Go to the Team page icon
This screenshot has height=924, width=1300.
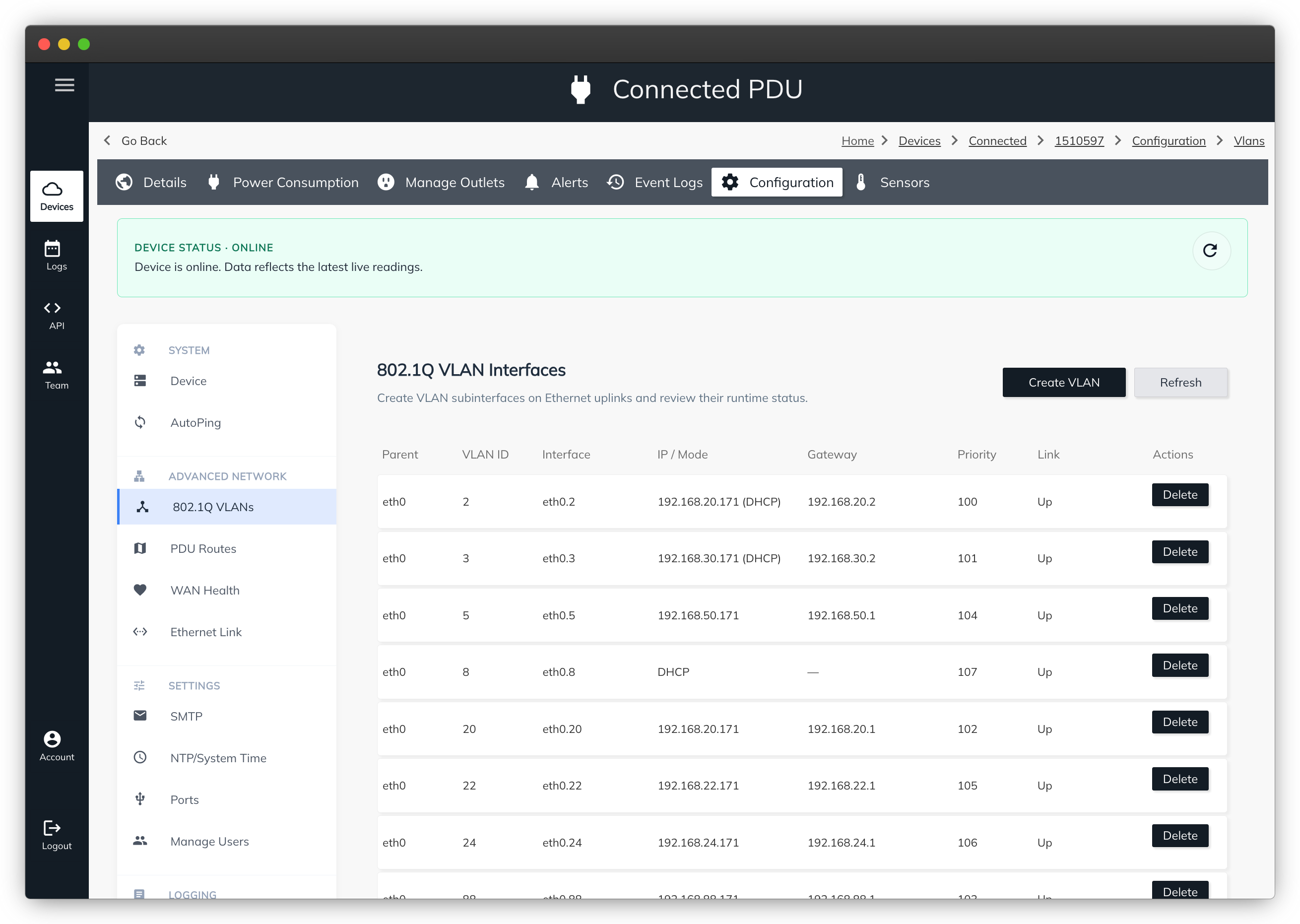pos(52,368)
